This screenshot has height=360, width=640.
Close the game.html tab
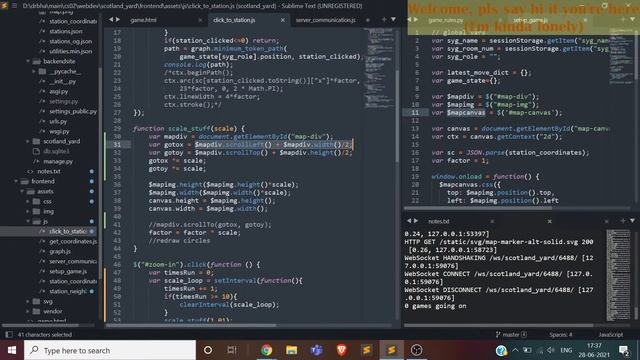200,20
